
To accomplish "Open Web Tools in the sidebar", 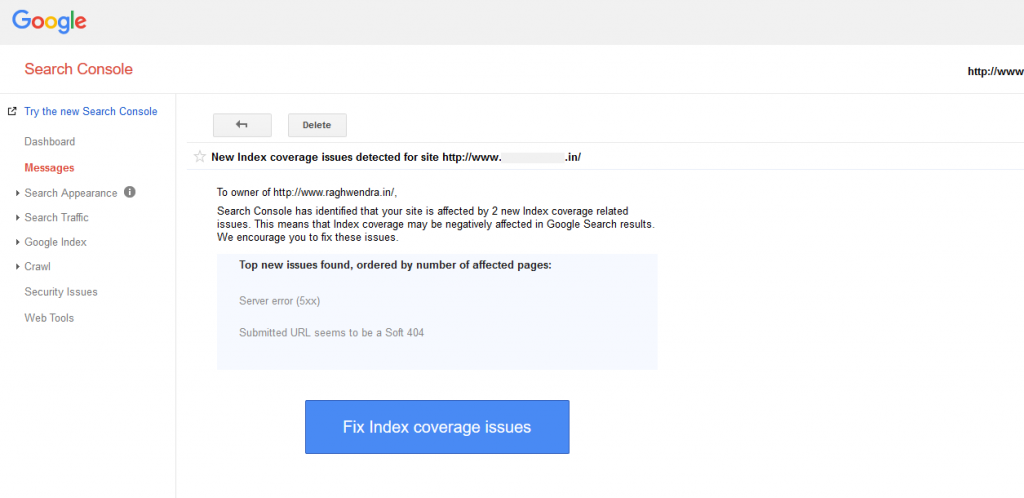I will [49, 318].
